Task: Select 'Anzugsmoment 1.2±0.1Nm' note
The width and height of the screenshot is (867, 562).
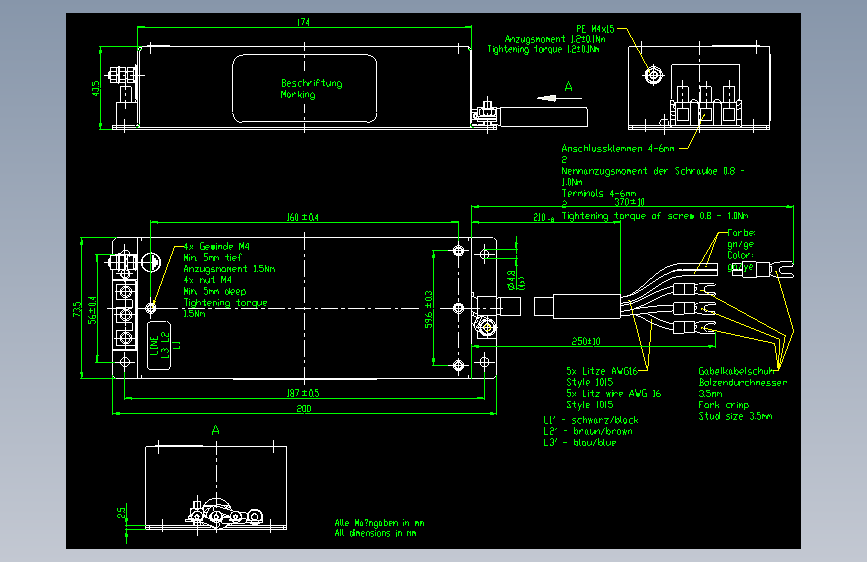Action: tap(555, 39)
